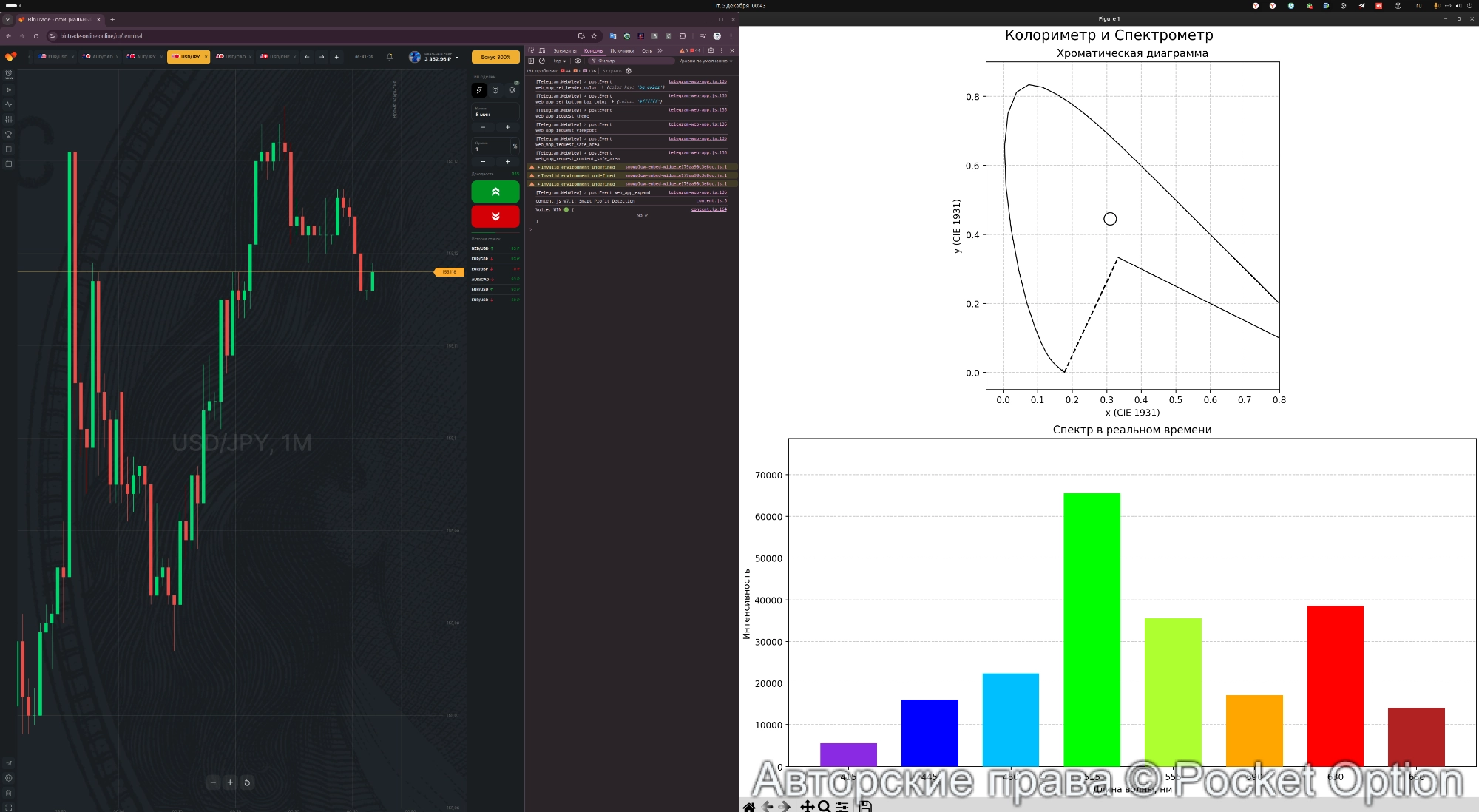Click the matplotlib pan/move tool
This screenshot has width=1479, height=812.
807,806
